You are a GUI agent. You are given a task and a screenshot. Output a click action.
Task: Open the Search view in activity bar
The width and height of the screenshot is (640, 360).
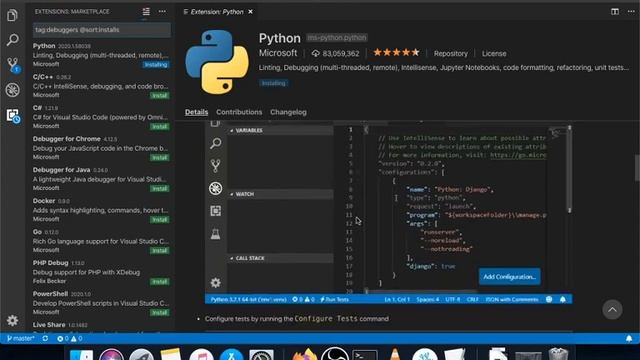[x=12, y=40]
